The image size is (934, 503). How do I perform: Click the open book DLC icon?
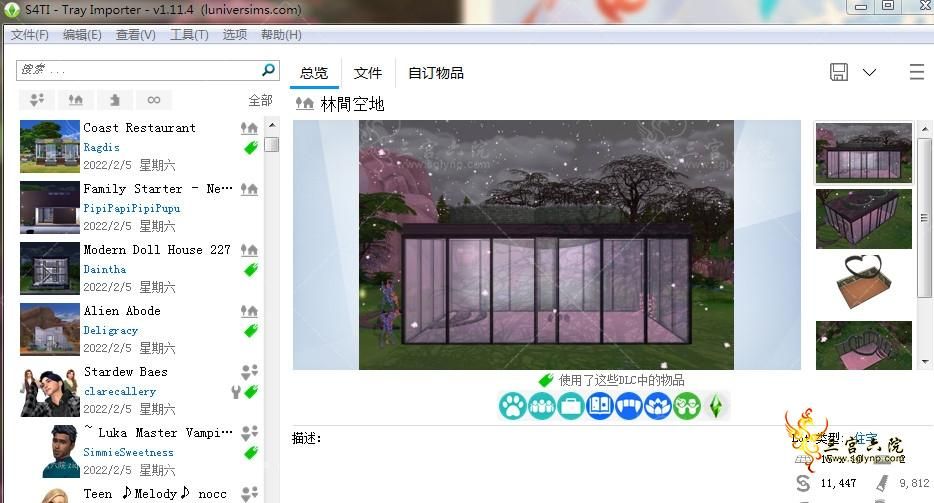pos(600,406)
